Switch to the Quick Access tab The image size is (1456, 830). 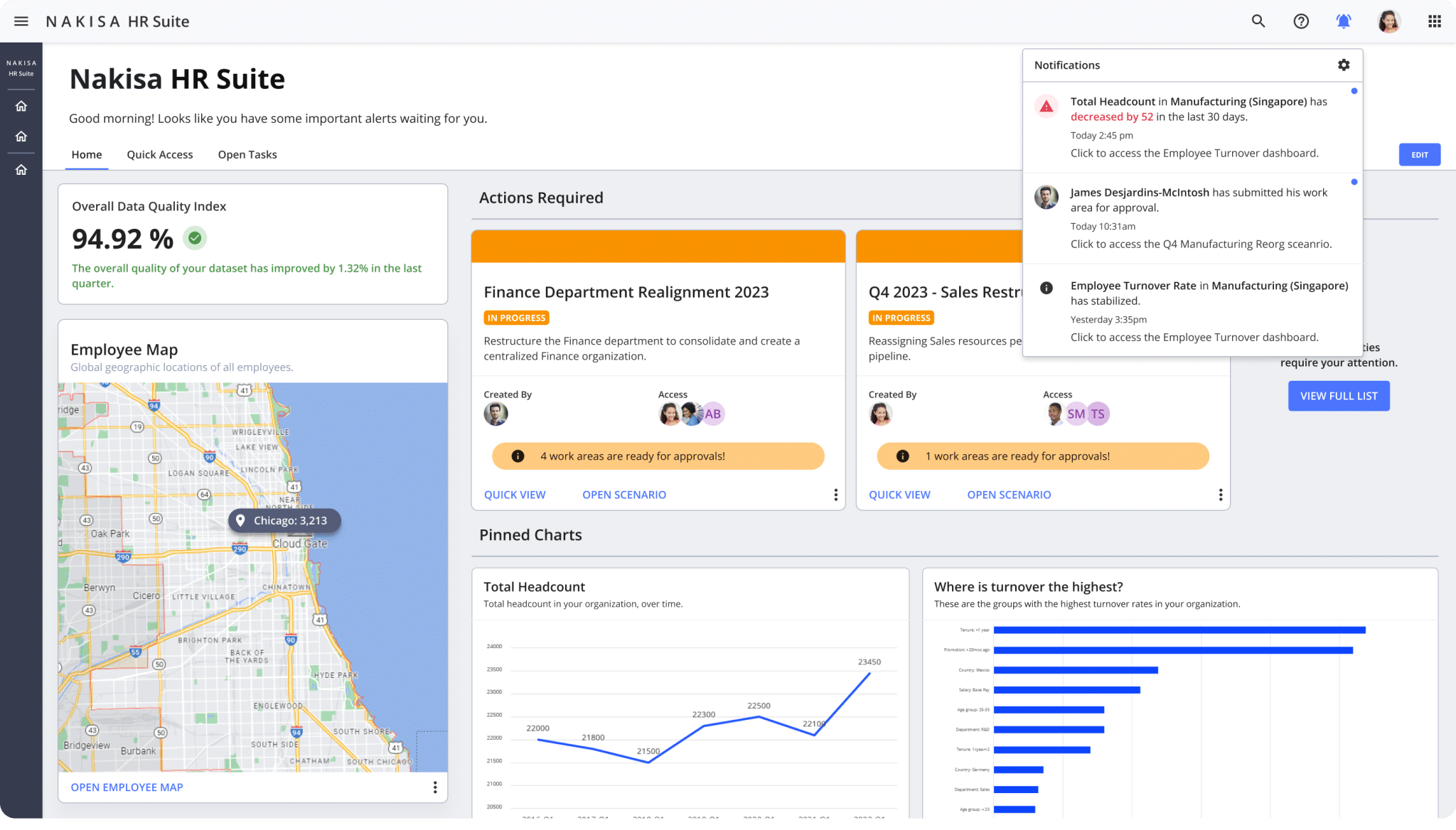[159, 154]
